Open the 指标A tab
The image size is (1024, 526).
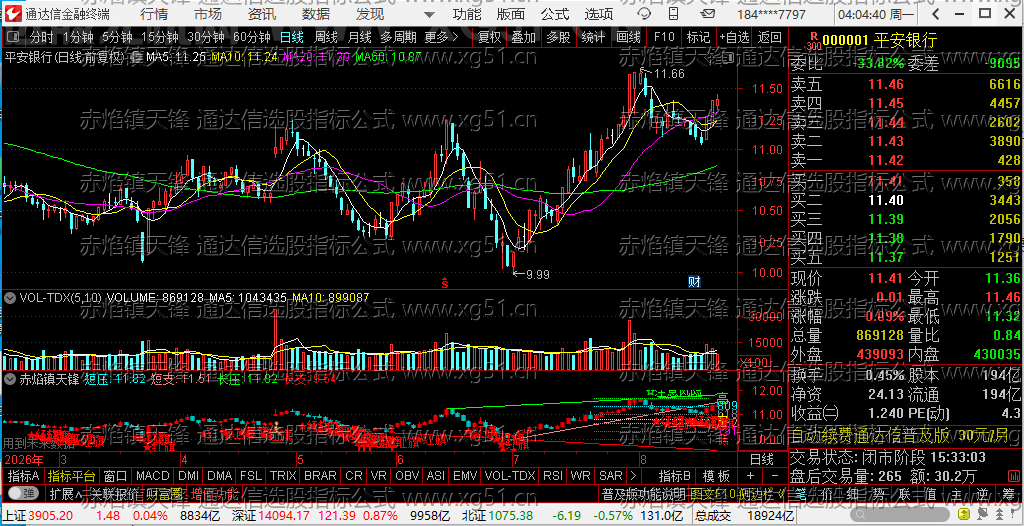[x=24, y=476]
